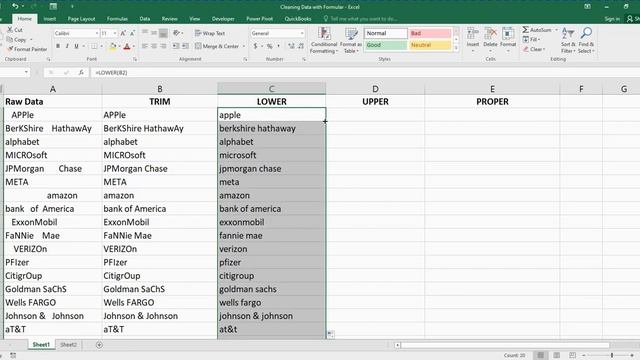
Task: Increase font size with the large A
Action: [123, 33]
